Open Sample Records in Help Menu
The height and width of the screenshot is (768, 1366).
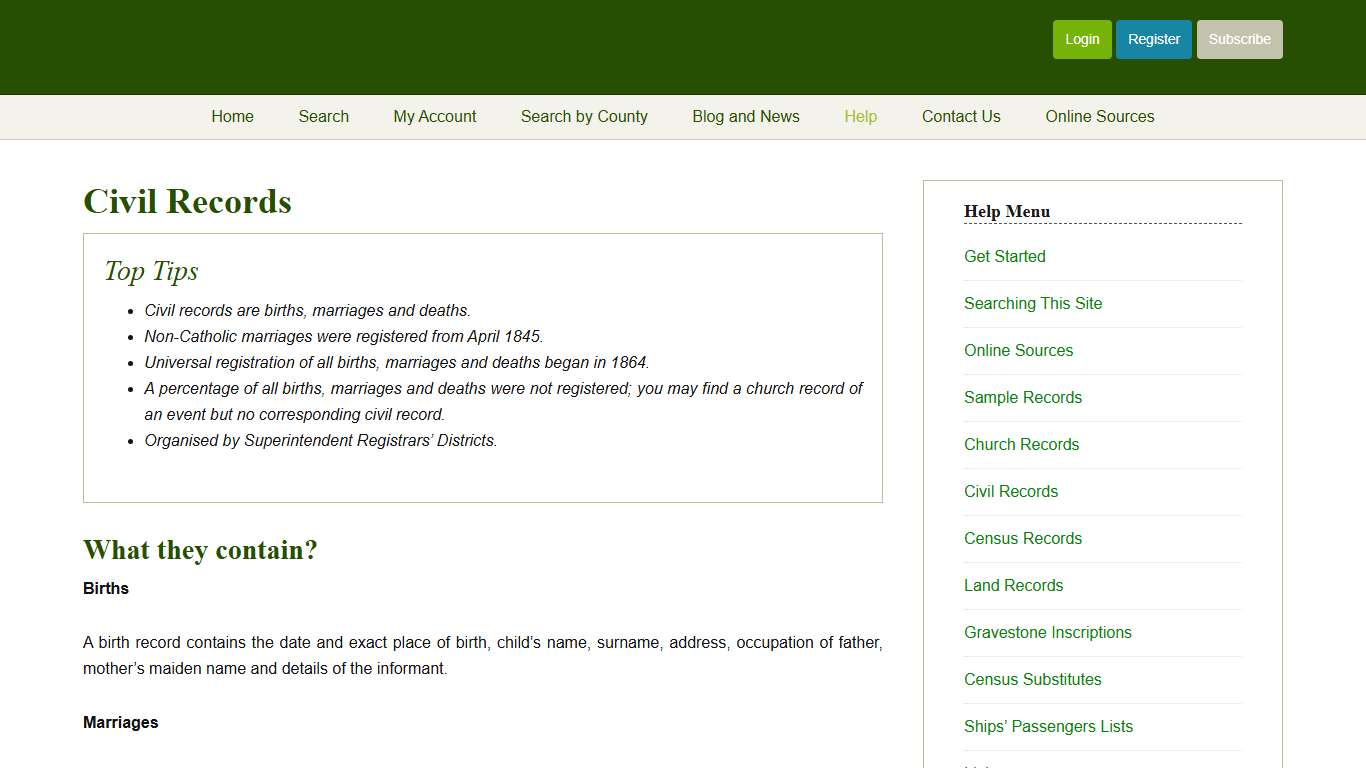coord(1022,398)
